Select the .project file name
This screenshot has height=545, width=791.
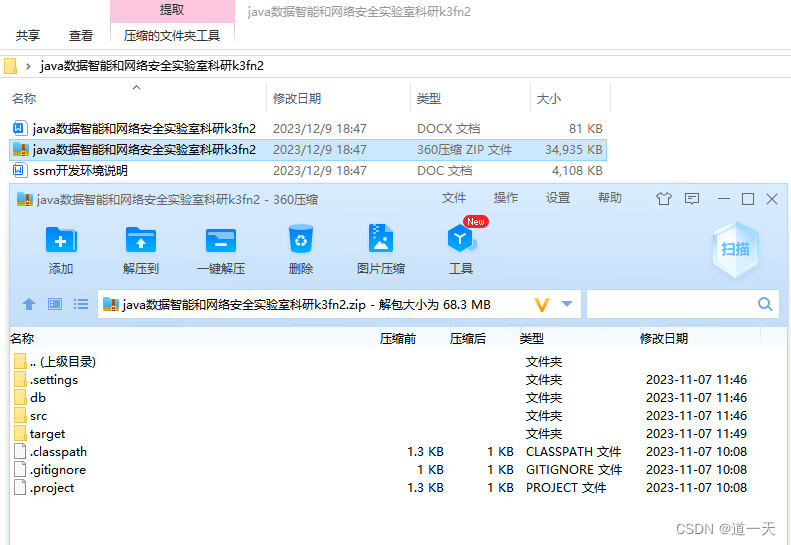tap(51, 488)
